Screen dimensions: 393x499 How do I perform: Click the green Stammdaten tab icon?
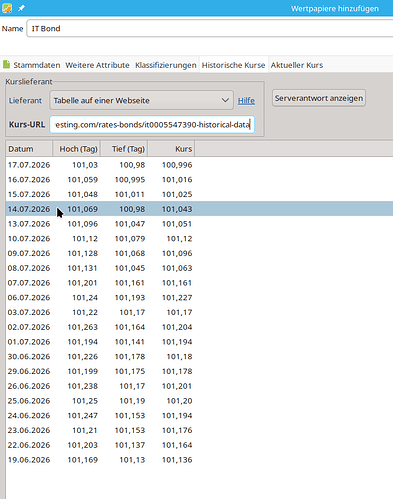point(6,64)
